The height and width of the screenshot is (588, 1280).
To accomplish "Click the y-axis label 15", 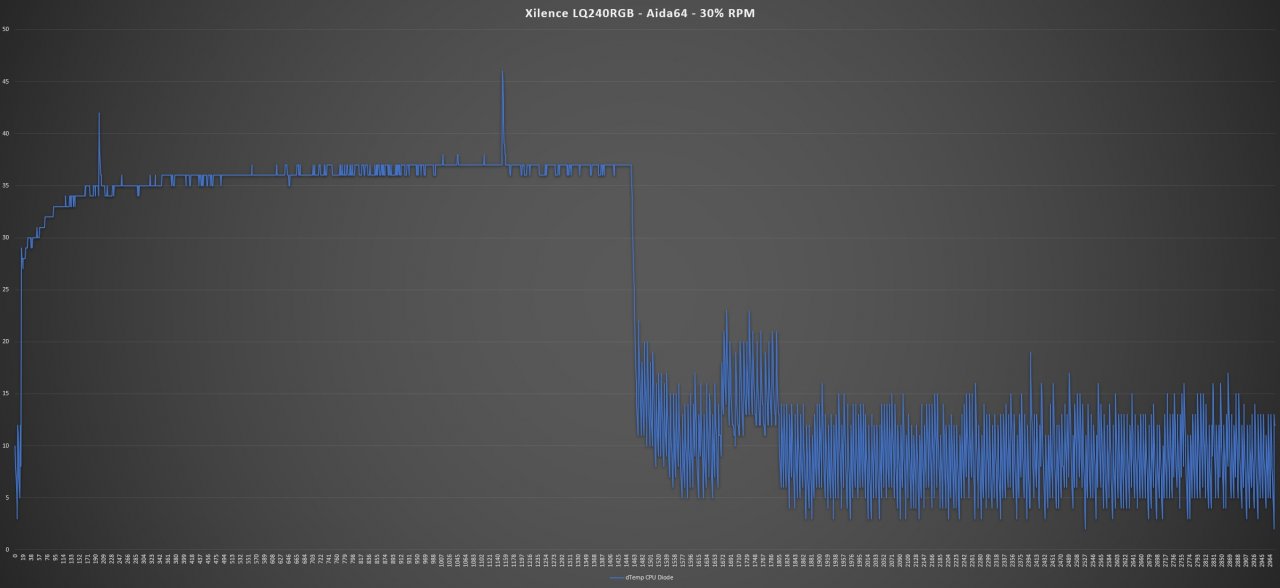I will 7,393.
